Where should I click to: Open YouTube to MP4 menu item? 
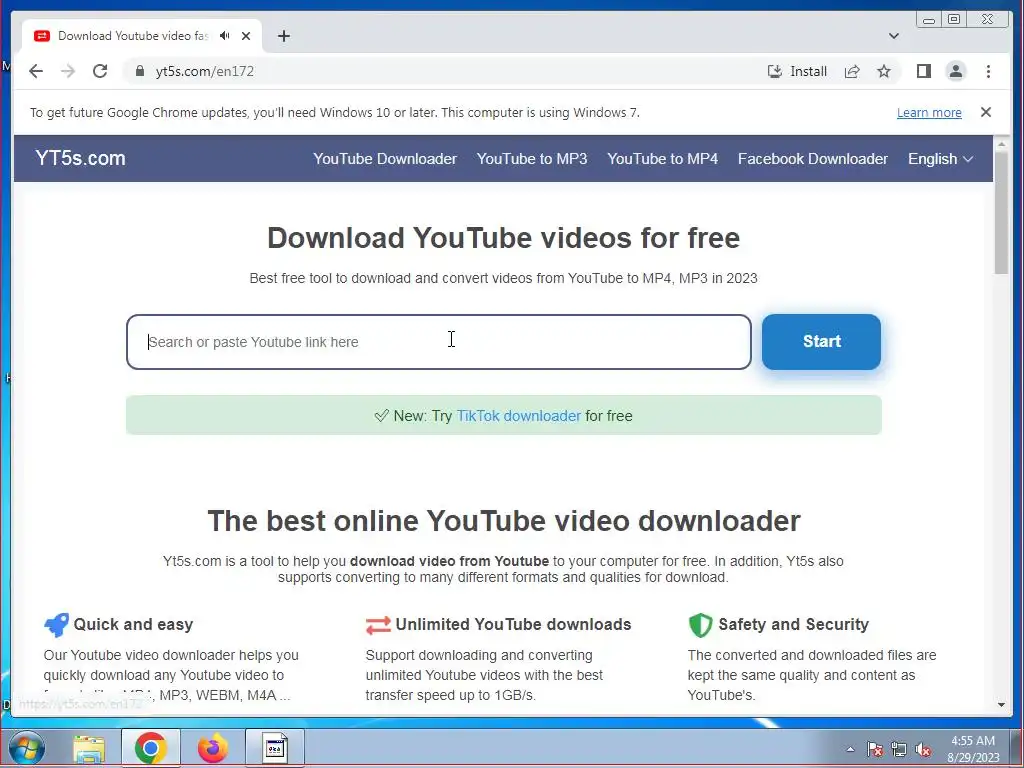tap(662, 159)
